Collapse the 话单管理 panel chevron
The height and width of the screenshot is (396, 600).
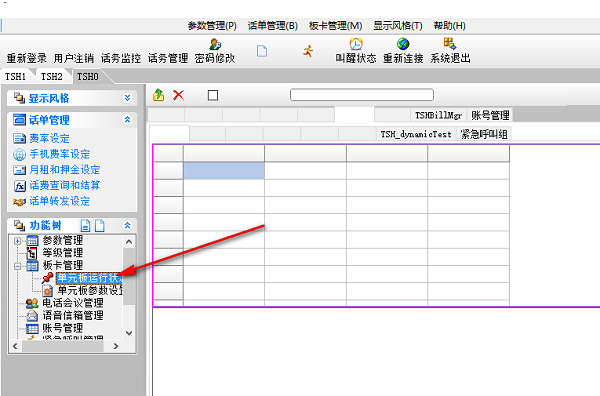coord(127,120)
